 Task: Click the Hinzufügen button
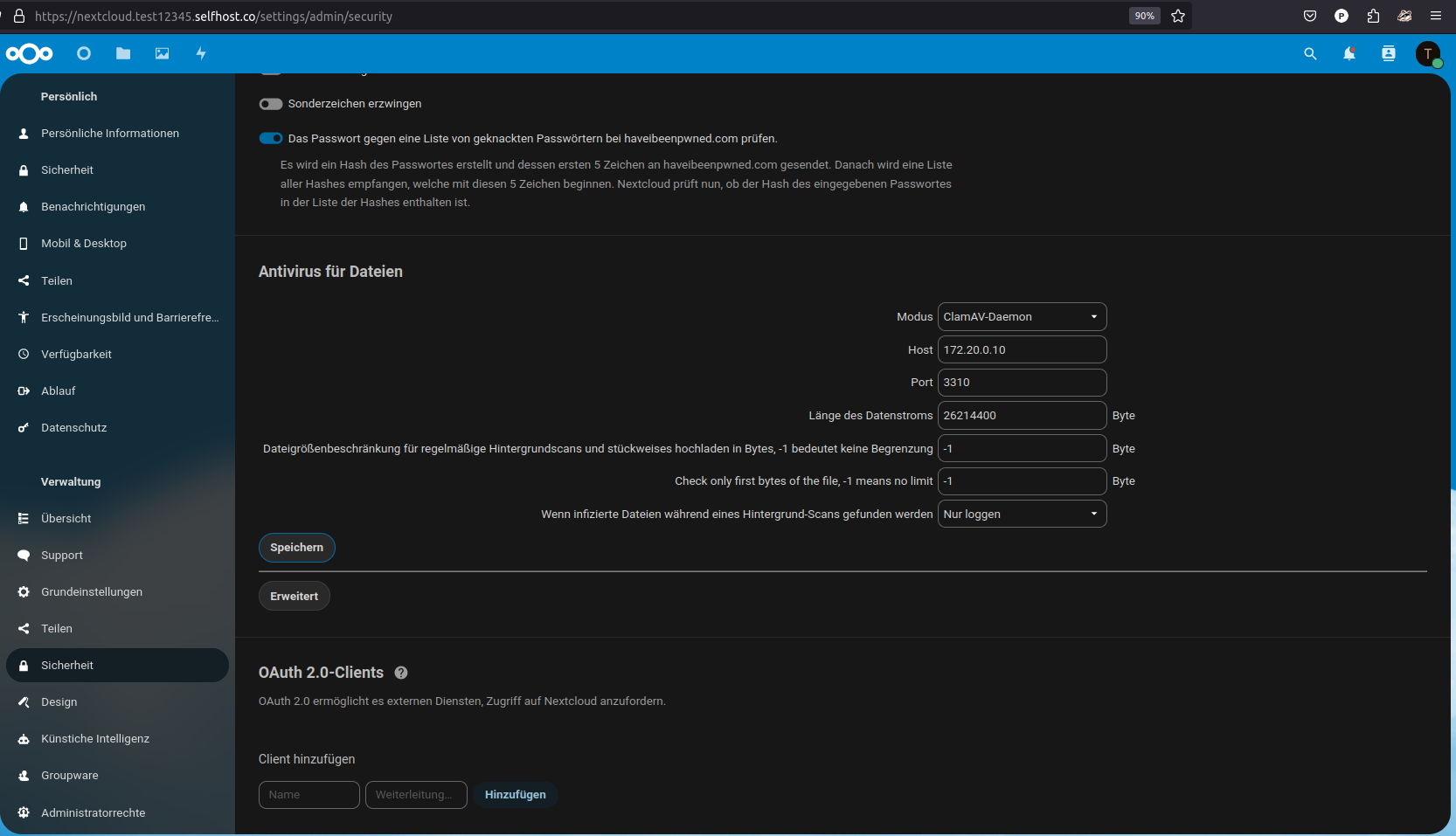516,795
